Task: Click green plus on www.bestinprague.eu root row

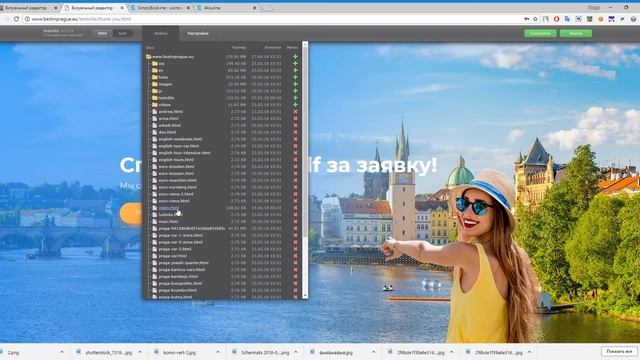Action: [x=295, y=57]
